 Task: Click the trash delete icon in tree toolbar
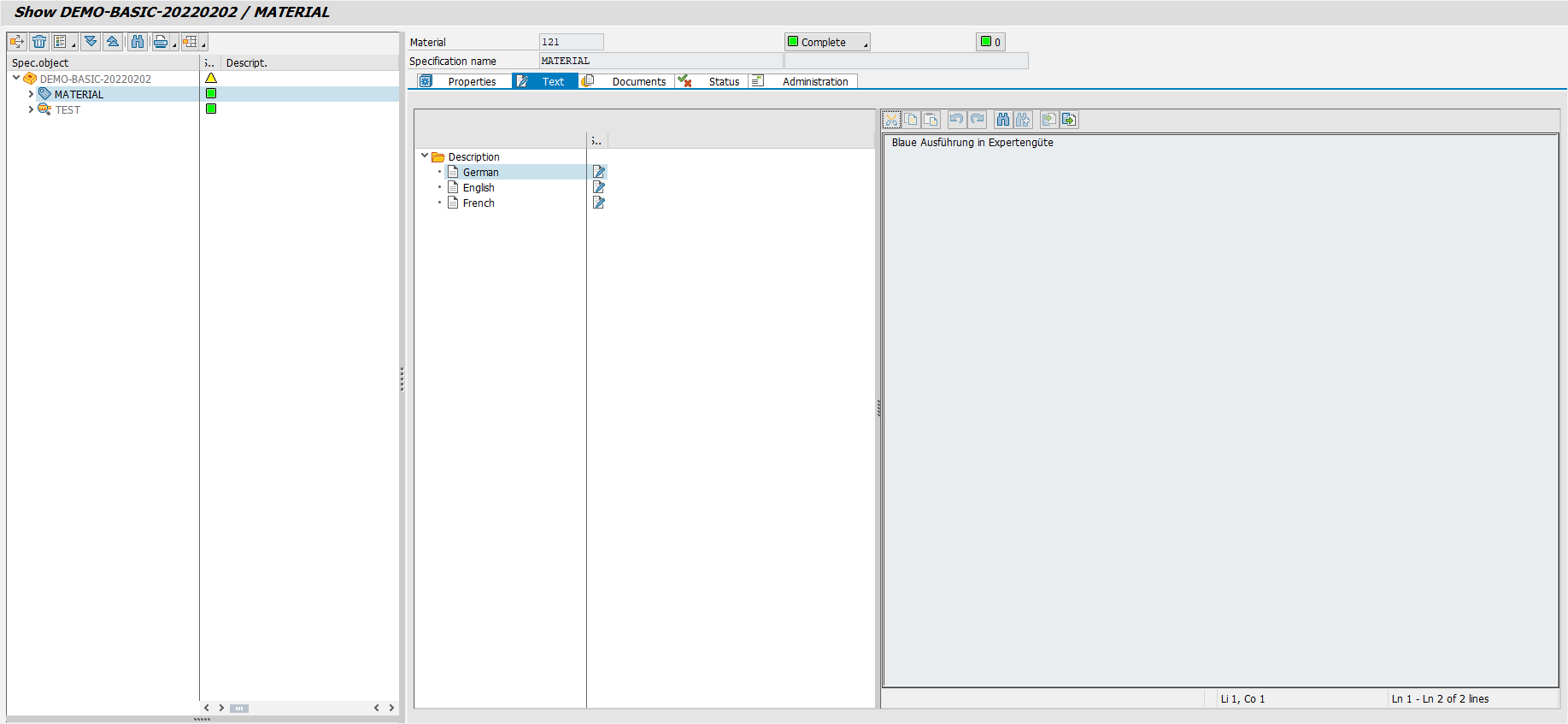point(39,42)
